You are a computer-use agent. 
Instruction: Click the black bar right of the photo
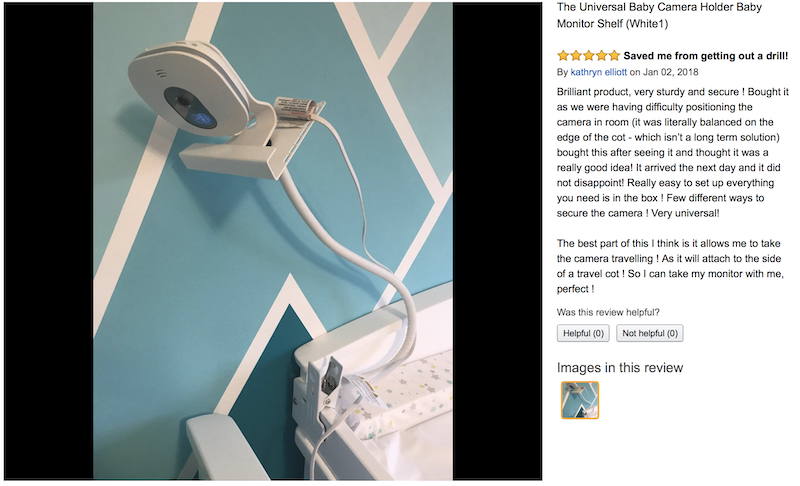coord(497,241)
